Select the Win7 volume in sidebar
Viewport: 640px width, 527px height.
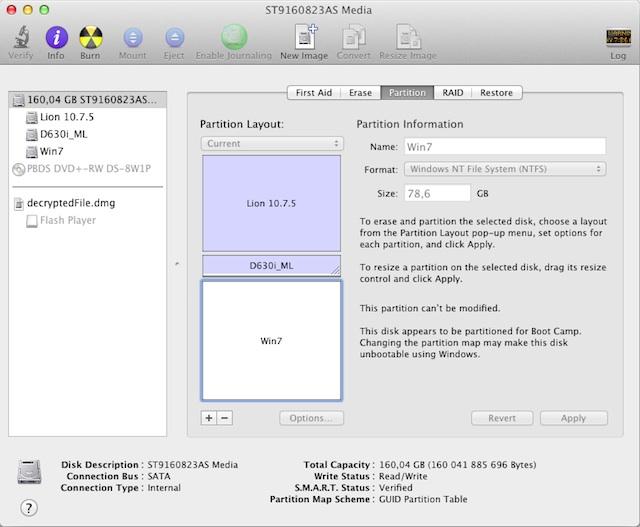click(x=87, y=151)
